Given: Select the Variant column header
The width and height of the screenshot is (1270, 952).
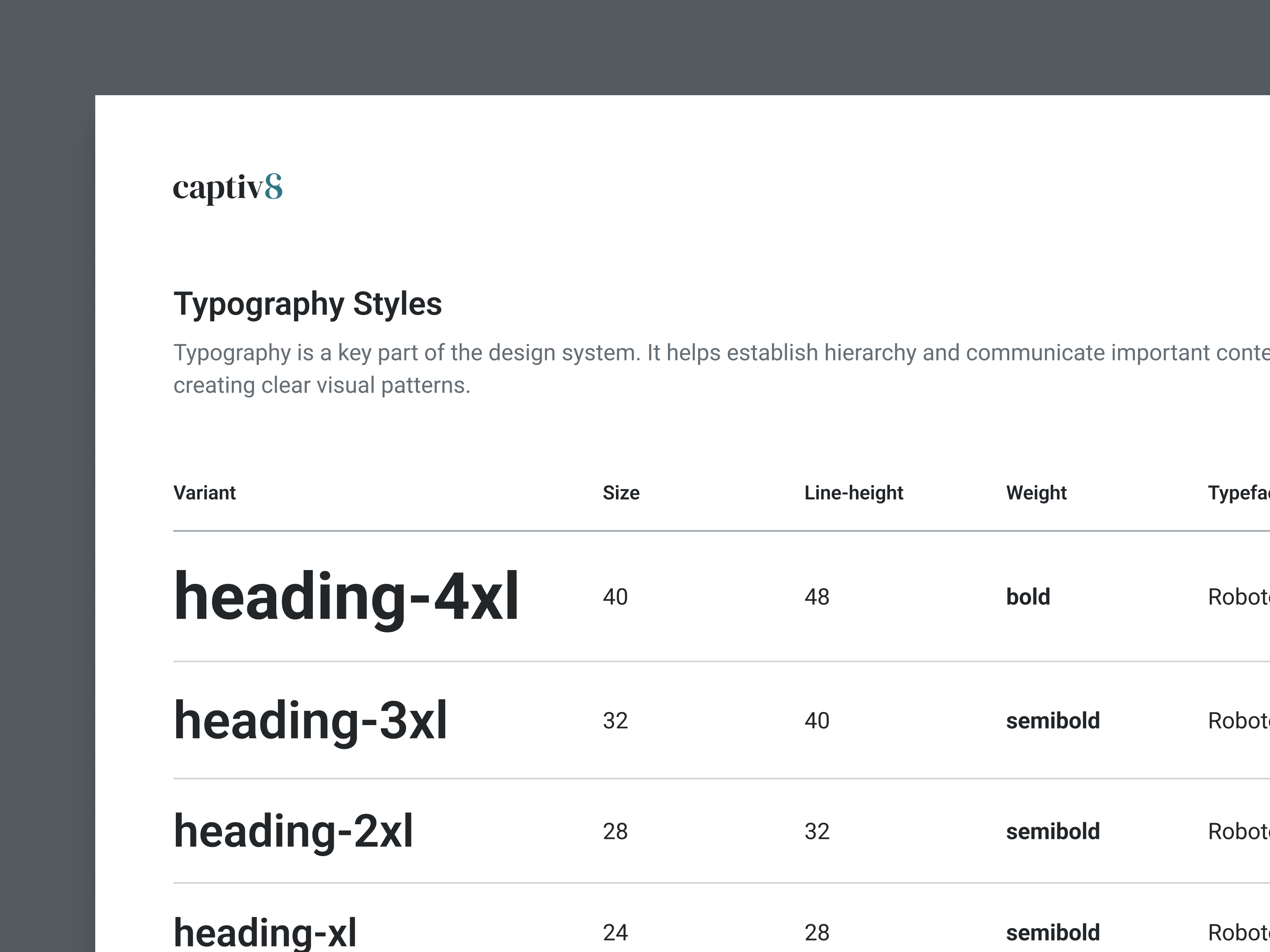Looking at the screenshot, I should pos(204,492).
